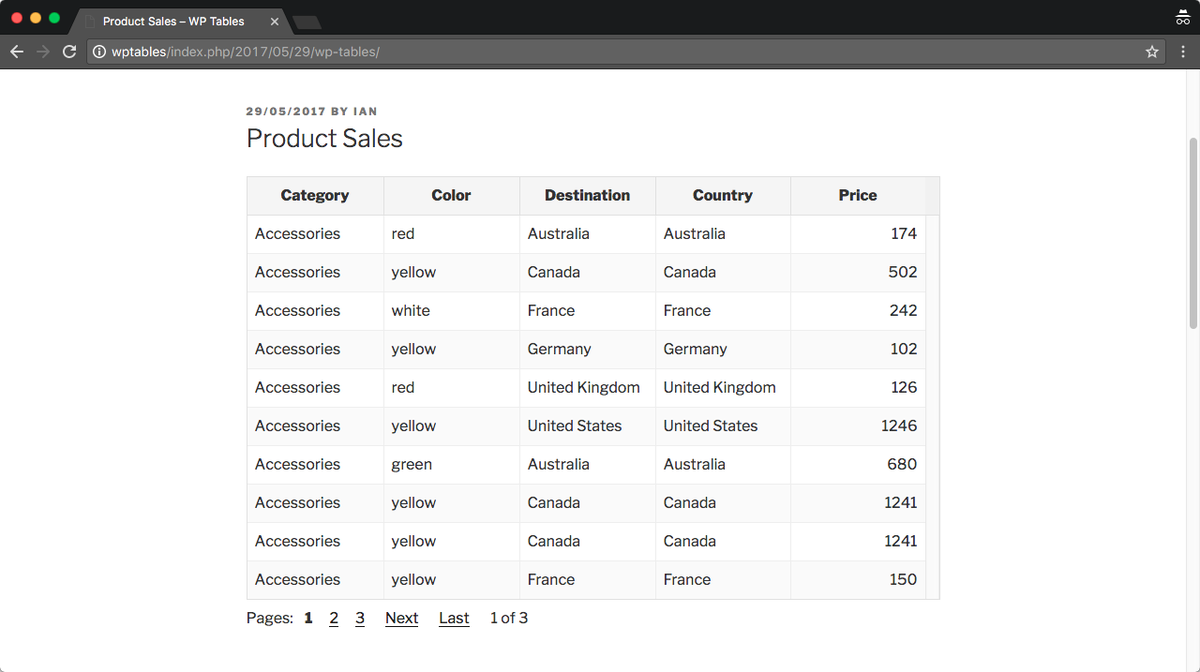Sort the table by the Color header
The height and width of the screenshot is (672, 1200).
pos(451,195)
